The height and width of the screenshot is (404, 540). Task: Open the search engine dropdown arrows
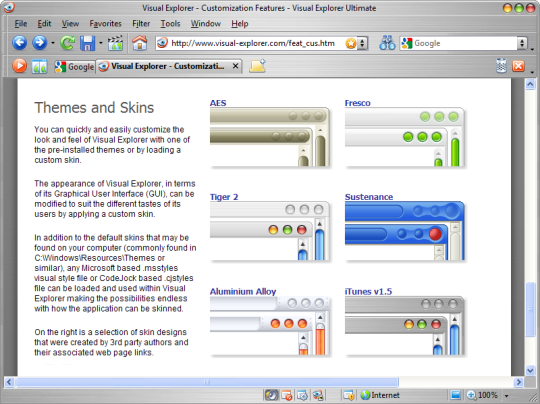pyautogui.click(x=522, y=43)
